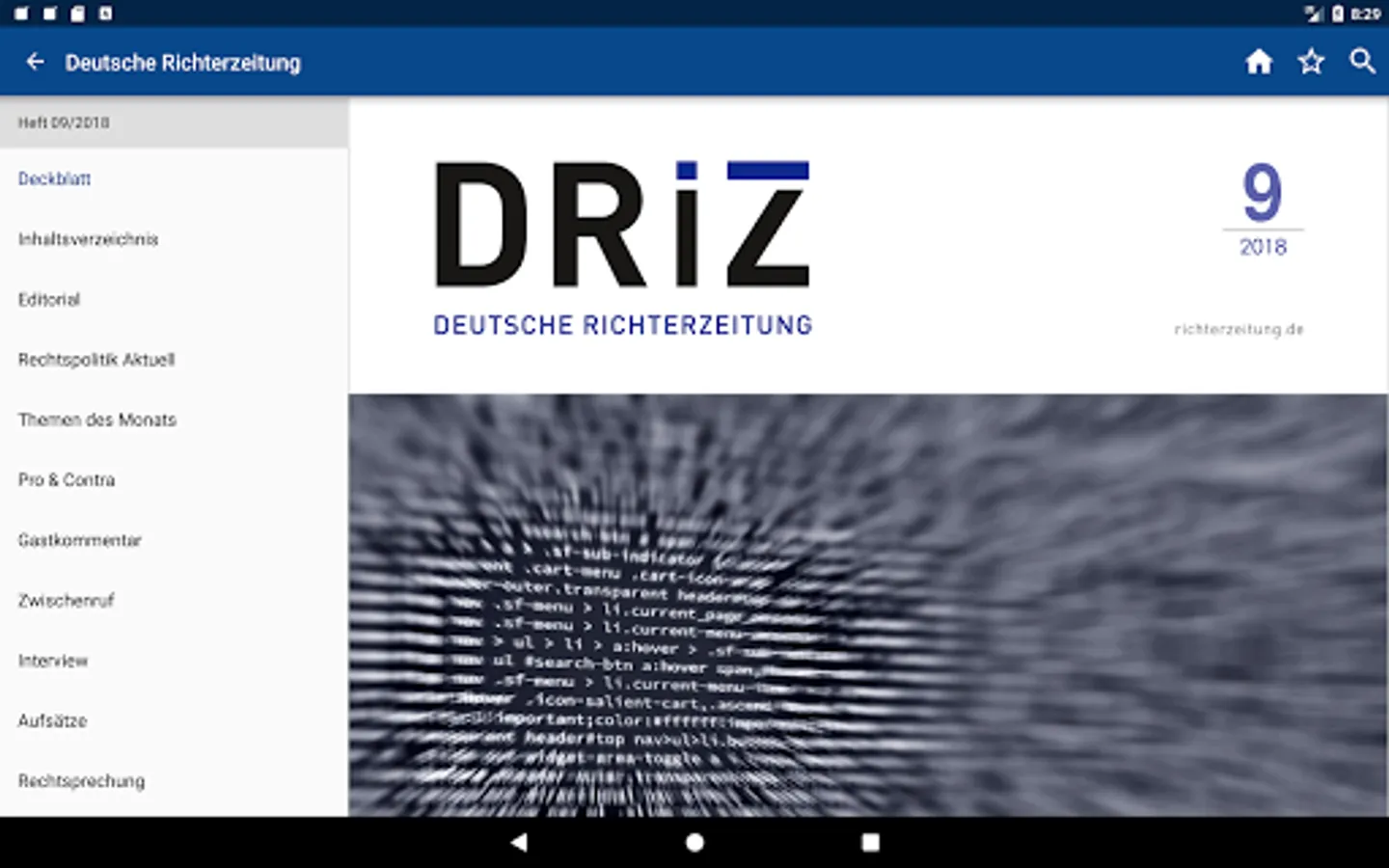Open Rechtspolitik Aktuell section

click(x=174, y=360)
